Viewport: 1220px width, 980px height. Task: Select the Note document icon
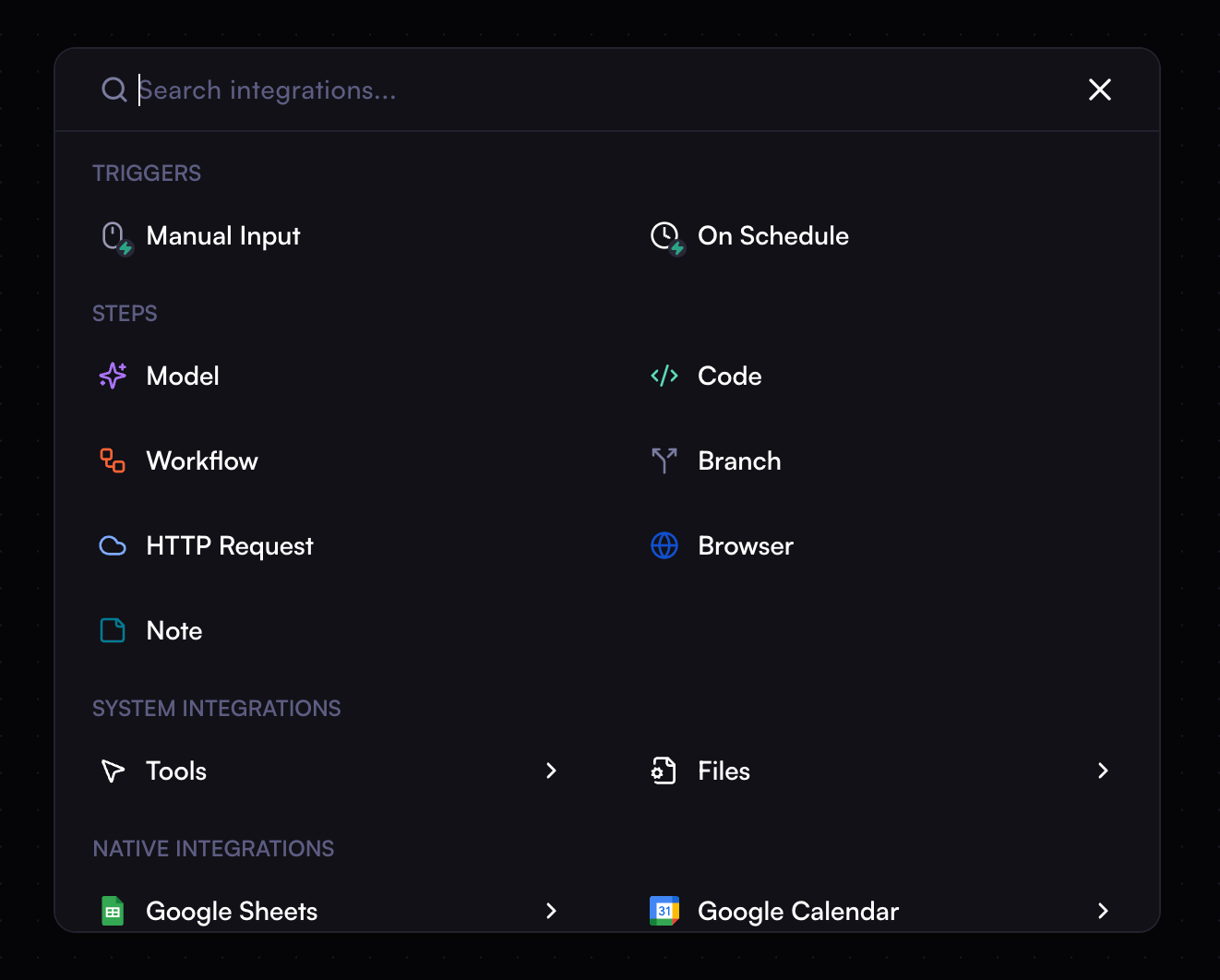112,630
